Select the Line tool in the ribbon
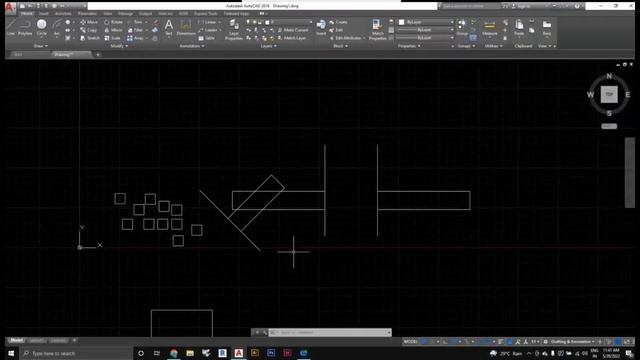 click(x=11, y=27)
